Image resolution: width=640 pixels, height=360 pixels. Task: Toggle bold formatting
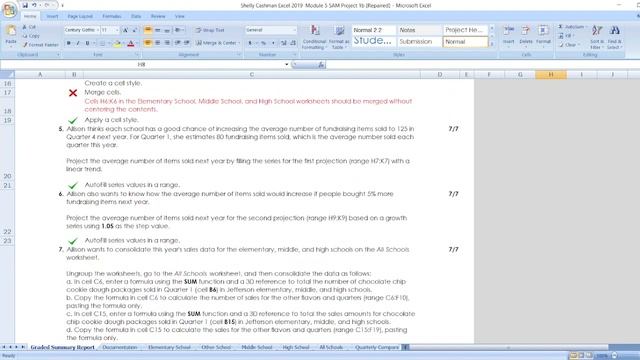pyautogui.click(x=69, y=43)
